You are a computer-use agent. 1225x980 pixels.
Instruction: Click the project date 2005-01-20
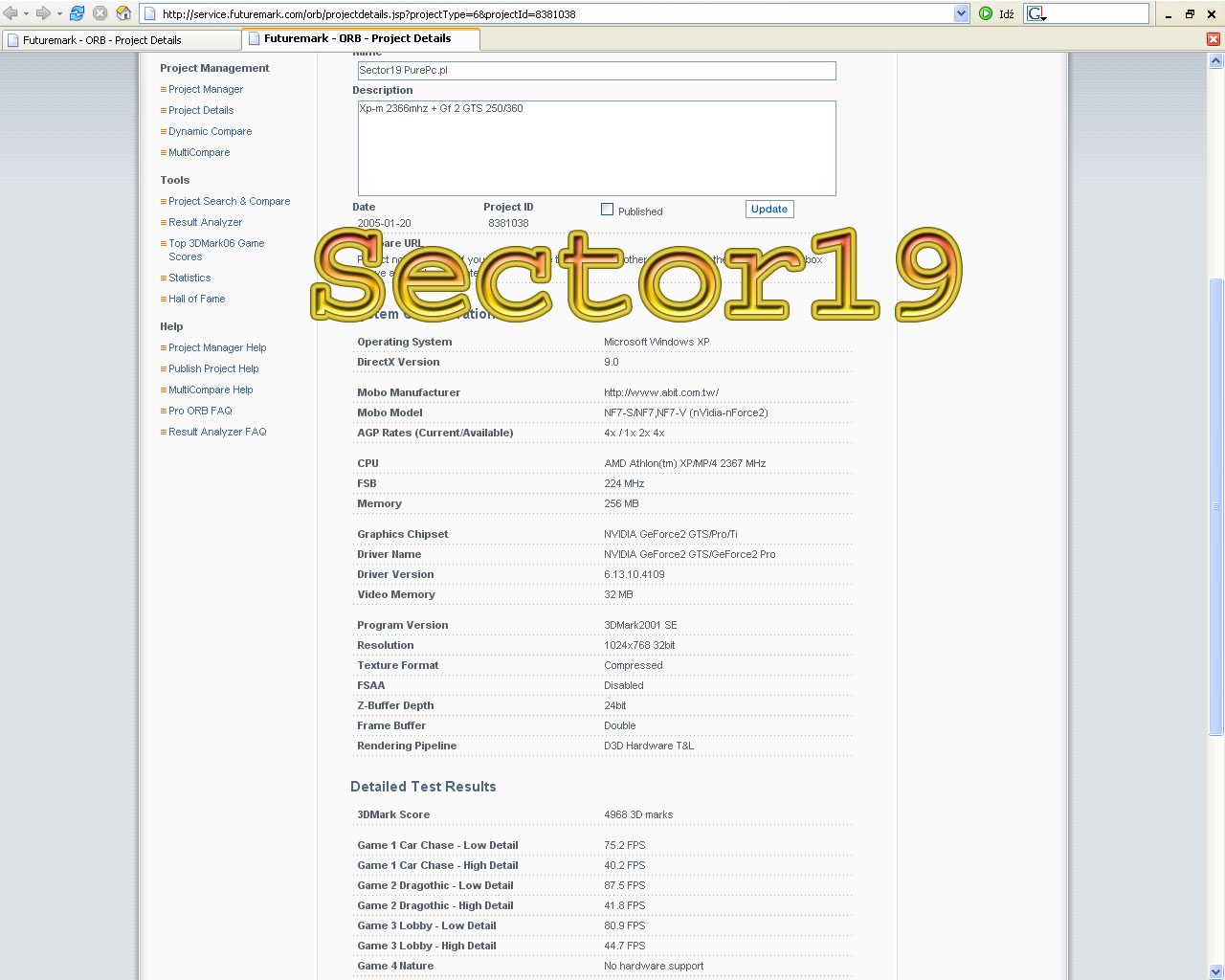pos(384,223)
